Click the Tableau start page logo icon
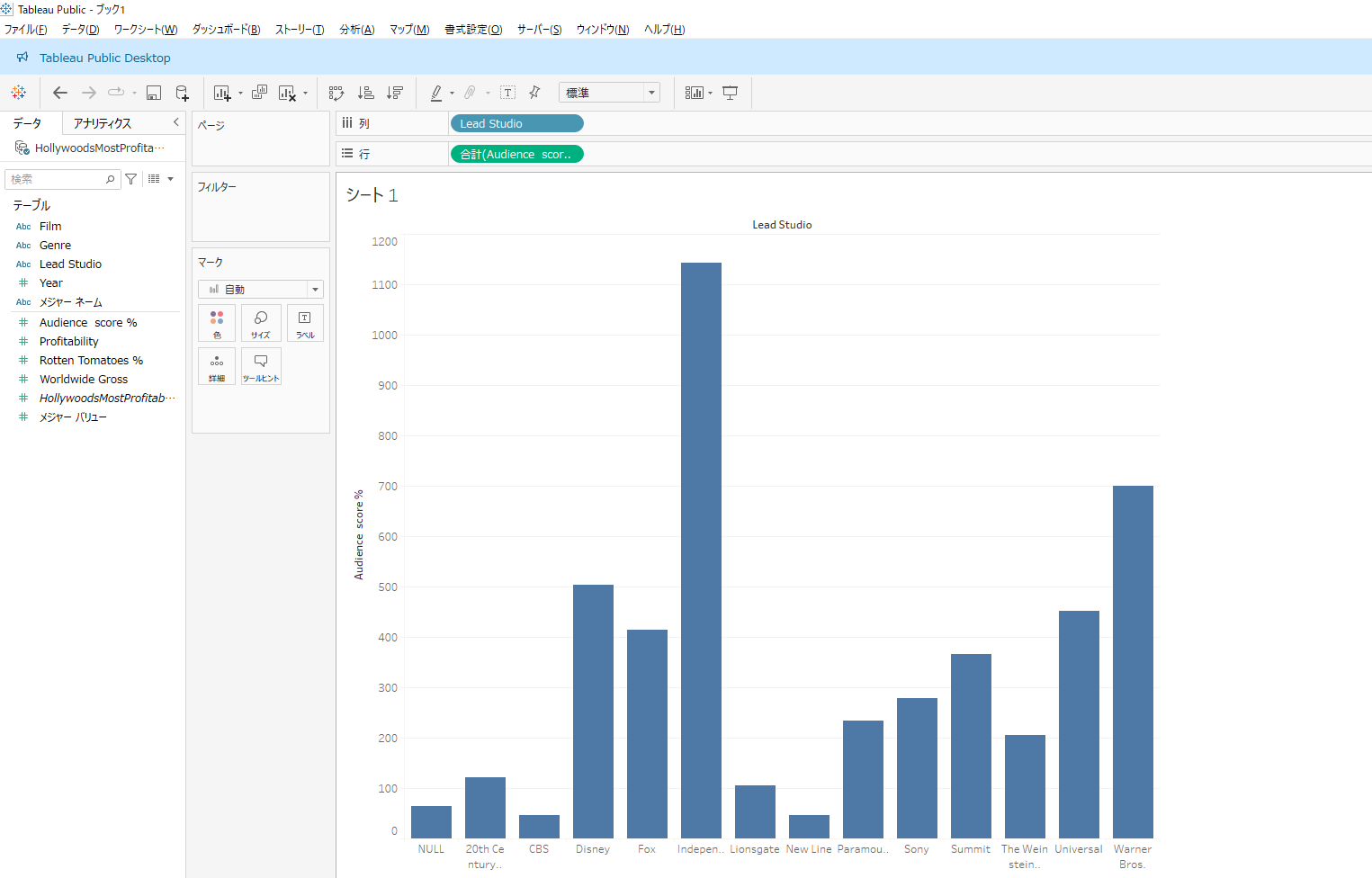 pyautogui.click(x=18, y=93)
